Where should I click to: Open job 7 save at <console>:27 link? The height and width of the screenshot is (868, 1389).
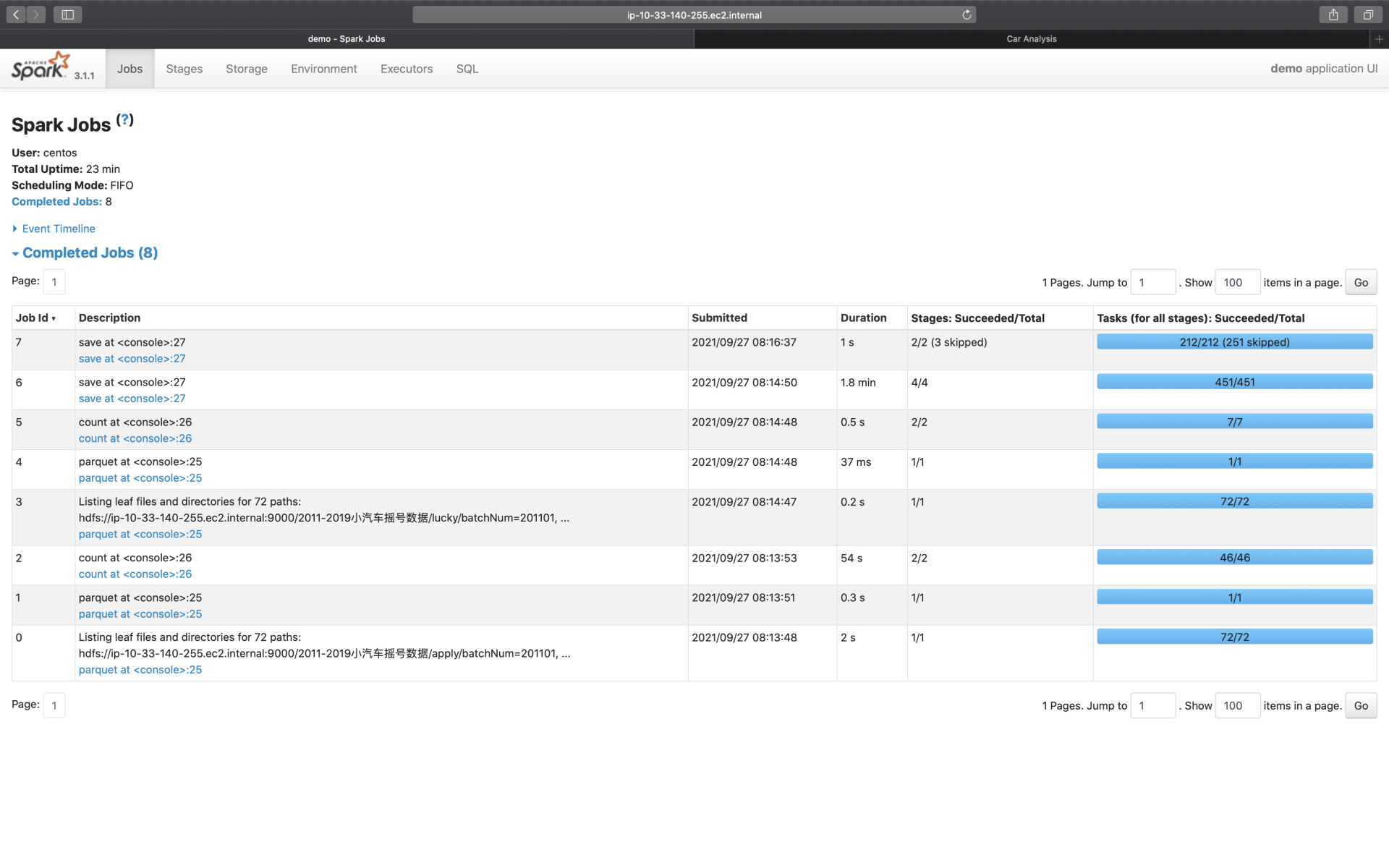132,359
